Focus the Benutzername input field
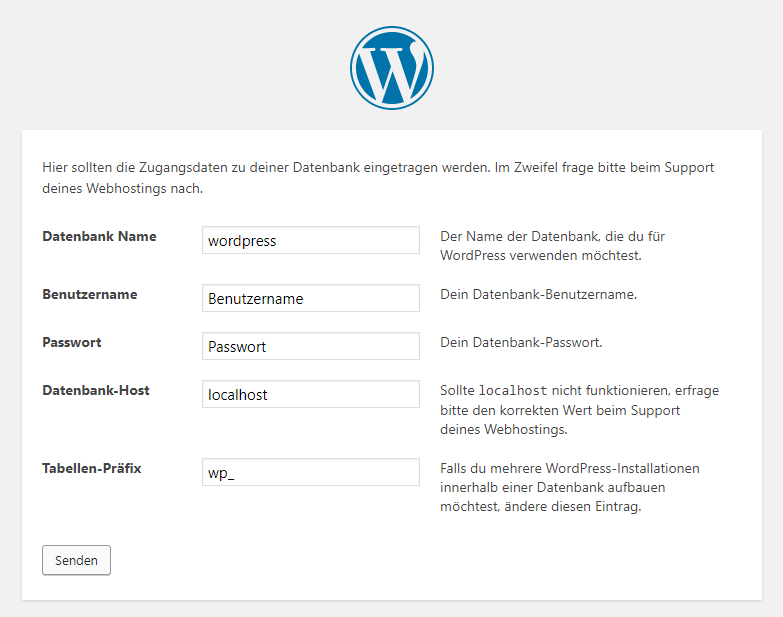Image resolution: width=783 pixels, height=617 pixels. point(311,298)
